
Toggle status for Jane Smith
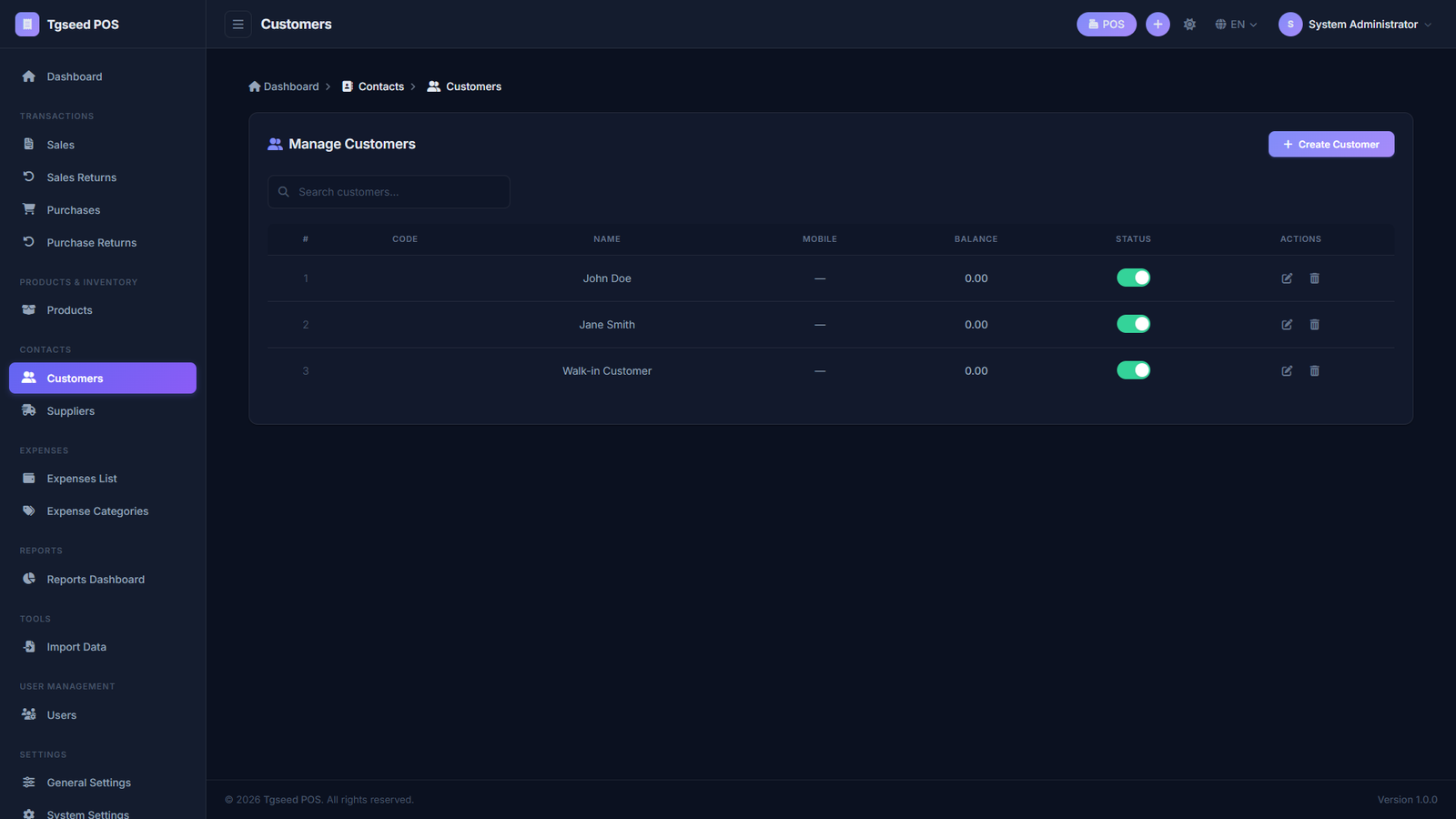point(1134,324)
